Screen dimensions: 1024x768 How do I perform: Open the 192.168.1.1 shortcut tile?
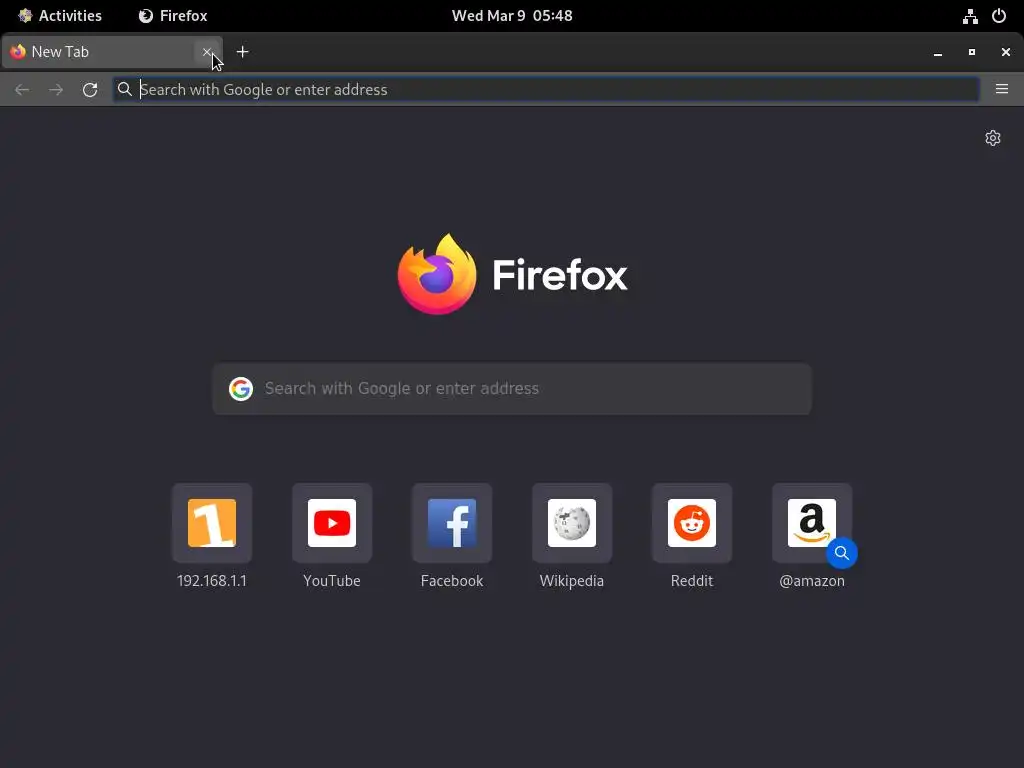[212, 523]
